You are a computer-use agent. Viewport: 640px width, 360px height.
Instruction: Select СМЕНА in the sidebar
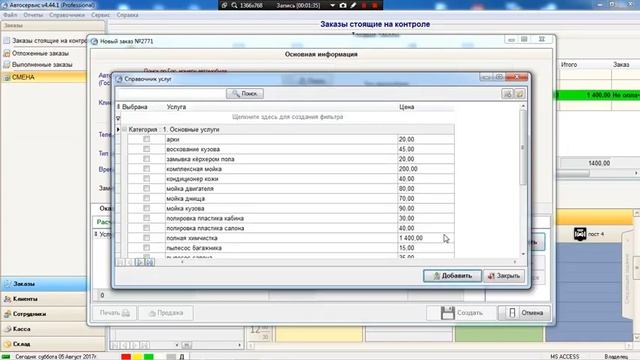(x=44, y=77)
